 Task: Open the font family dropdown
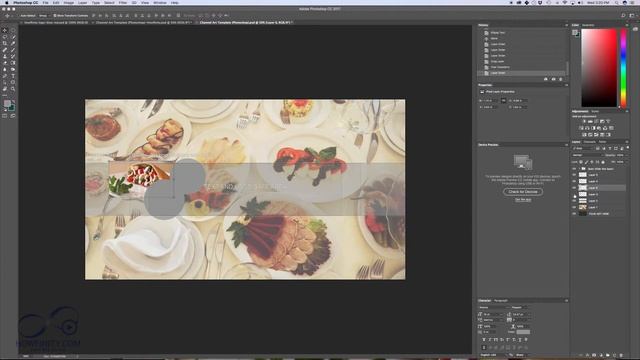[494, 307]
